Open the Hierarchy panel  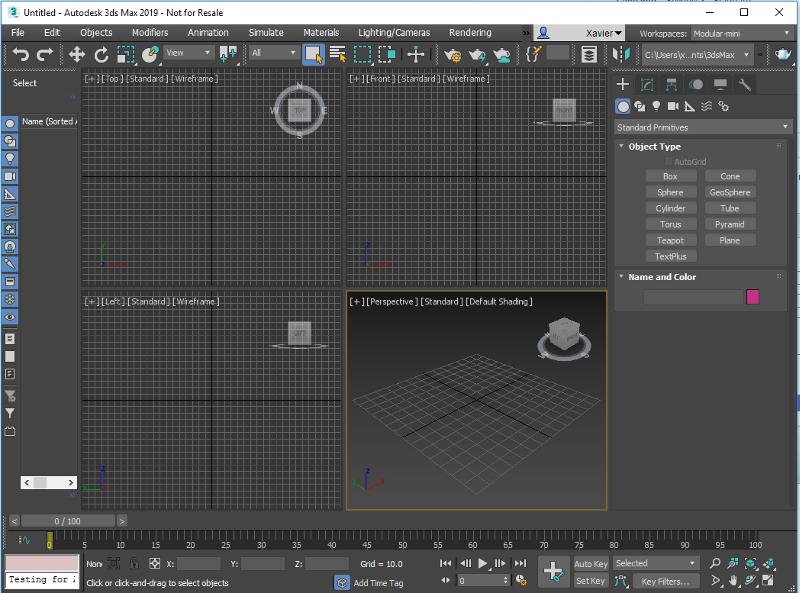click(672, 85)
